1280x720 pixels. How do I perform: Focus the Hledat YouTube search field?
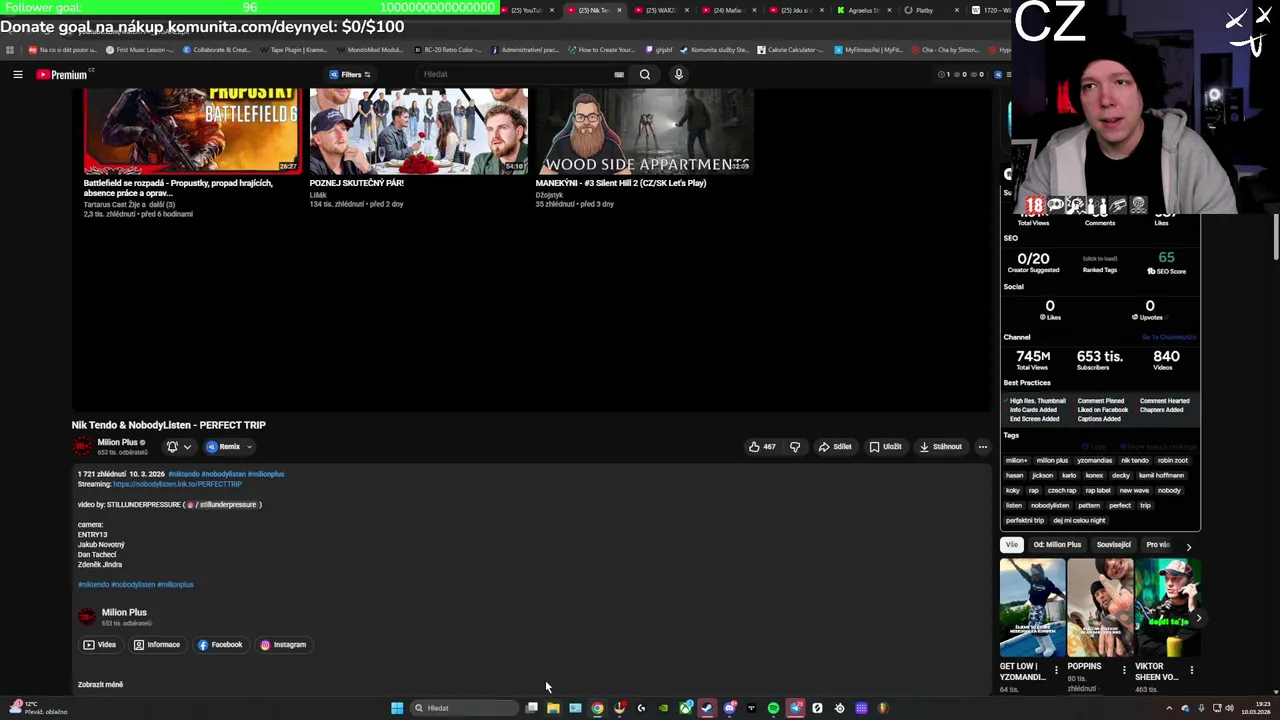tap(515, 74)
